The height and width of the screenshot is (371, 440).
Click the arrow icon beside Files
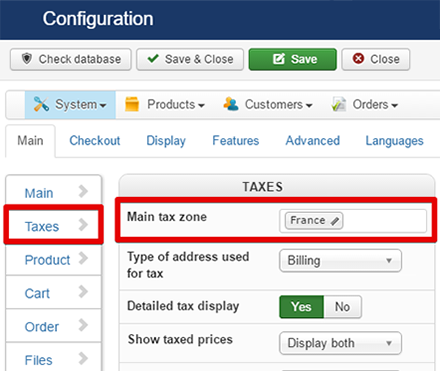[83, 359]
